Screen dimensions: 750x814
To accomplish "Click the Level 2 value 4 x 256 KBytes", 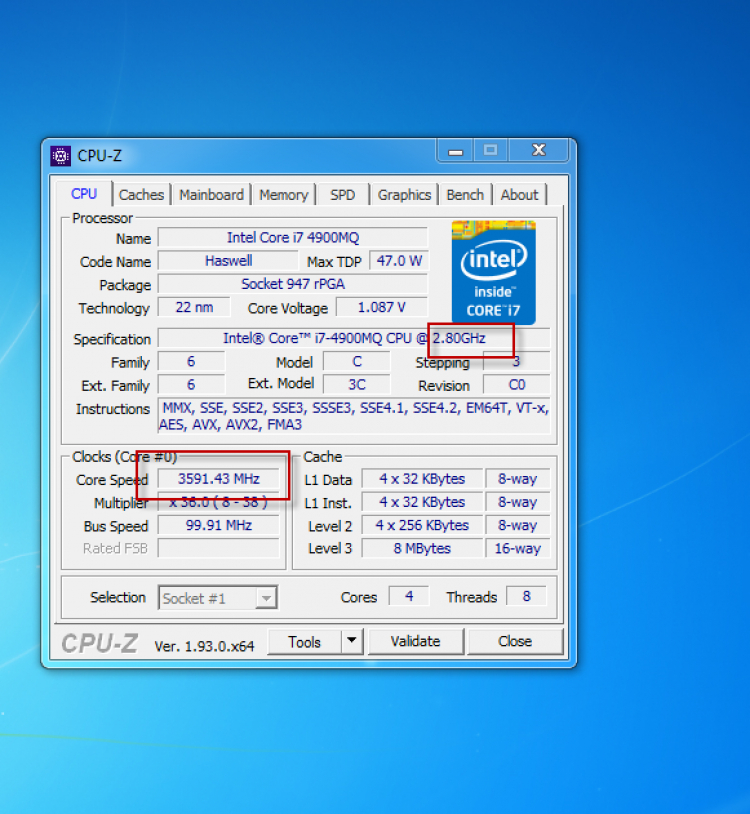I will [422, 525].
